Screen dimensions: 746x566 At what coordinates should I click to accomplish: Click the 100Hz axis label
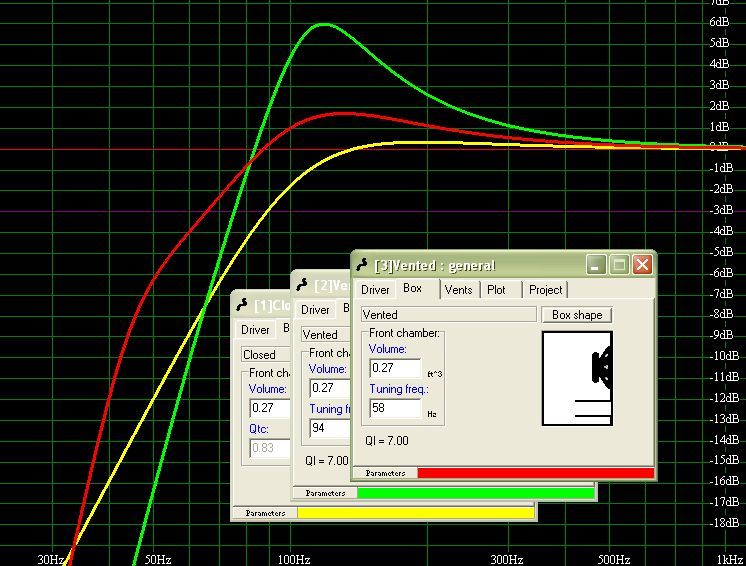coord(294,559)
